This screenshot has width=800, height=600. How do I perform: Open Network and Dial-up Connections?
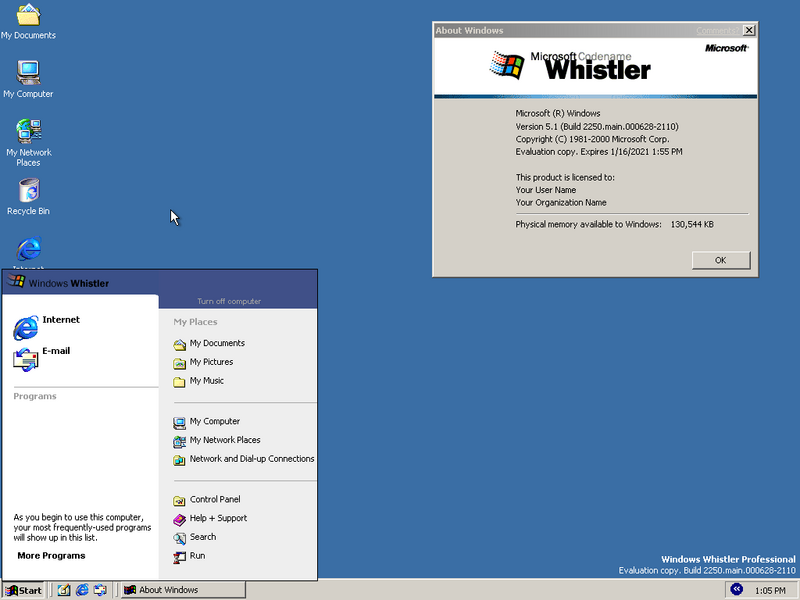pyautogui.click(x=250, y=459)
